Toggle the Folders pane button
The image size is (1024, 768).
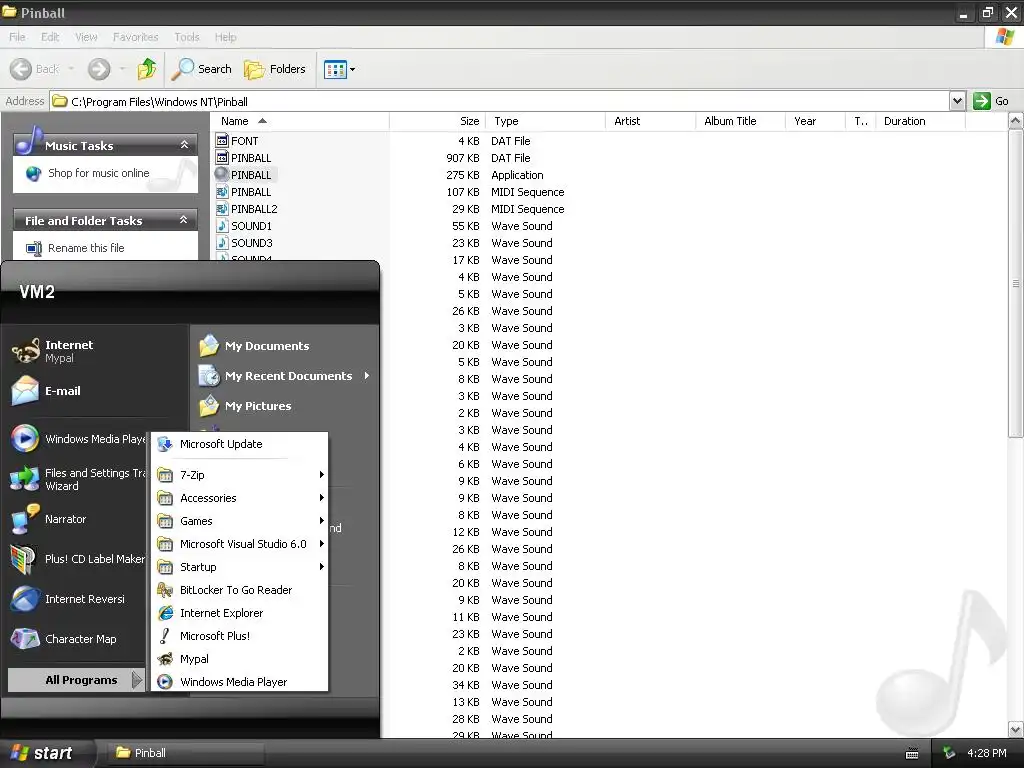274,69
